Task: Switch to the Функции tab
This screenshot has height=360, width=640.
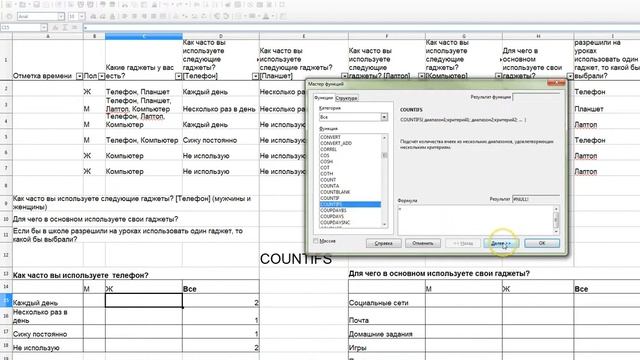Action: click(324, 98)
